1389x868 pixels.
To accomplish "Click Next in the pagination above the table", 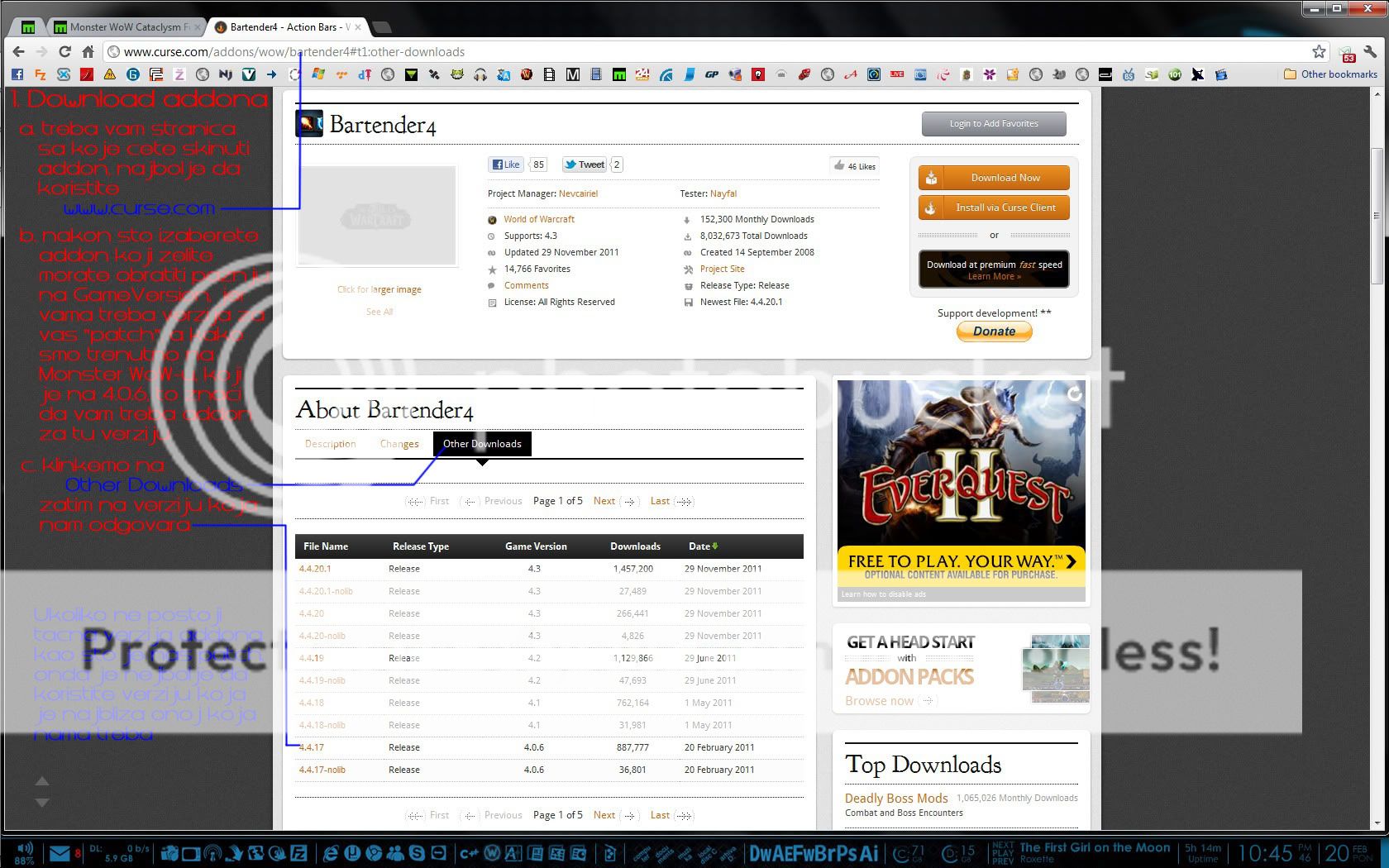I will (604, 501).
